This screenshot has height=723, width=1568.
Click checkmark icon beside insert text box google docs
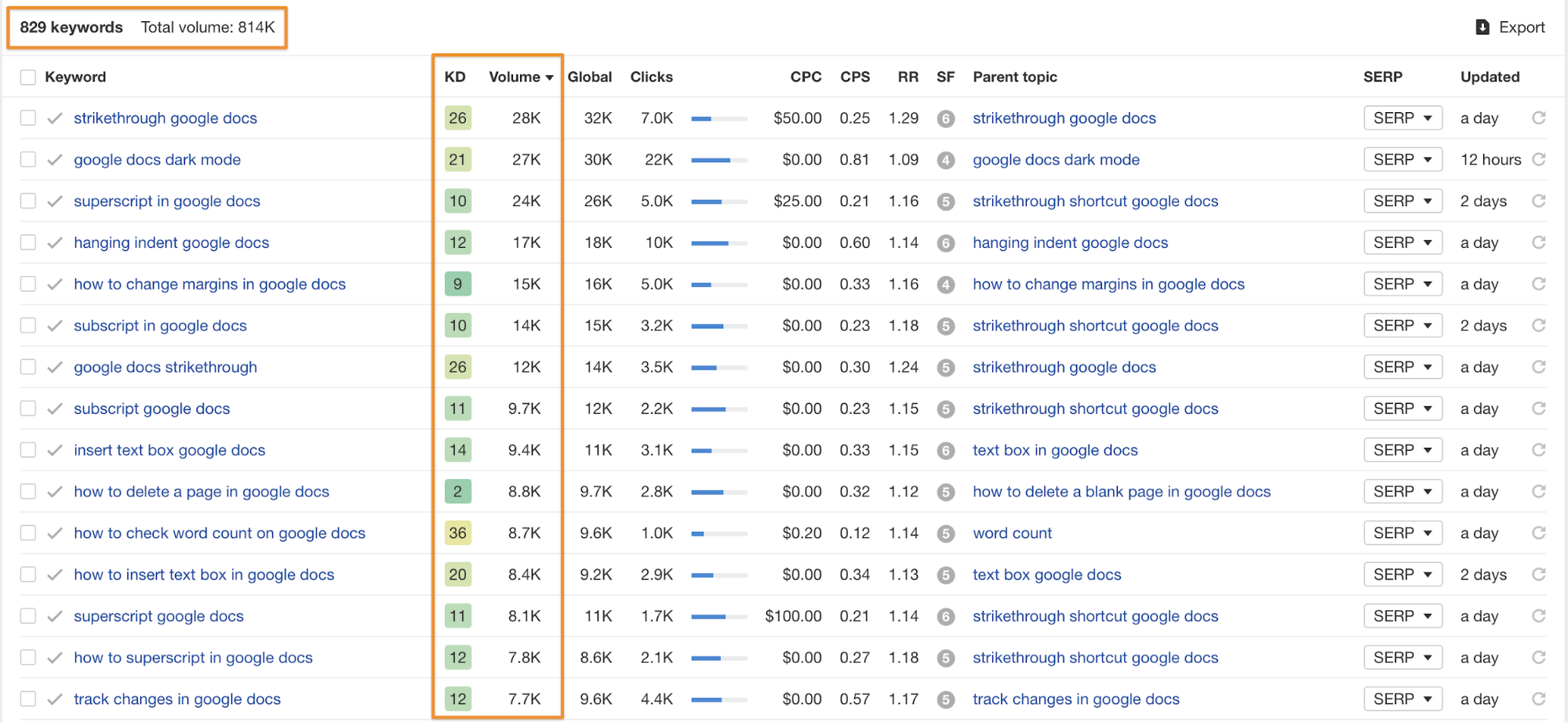[x=55, y=450]
